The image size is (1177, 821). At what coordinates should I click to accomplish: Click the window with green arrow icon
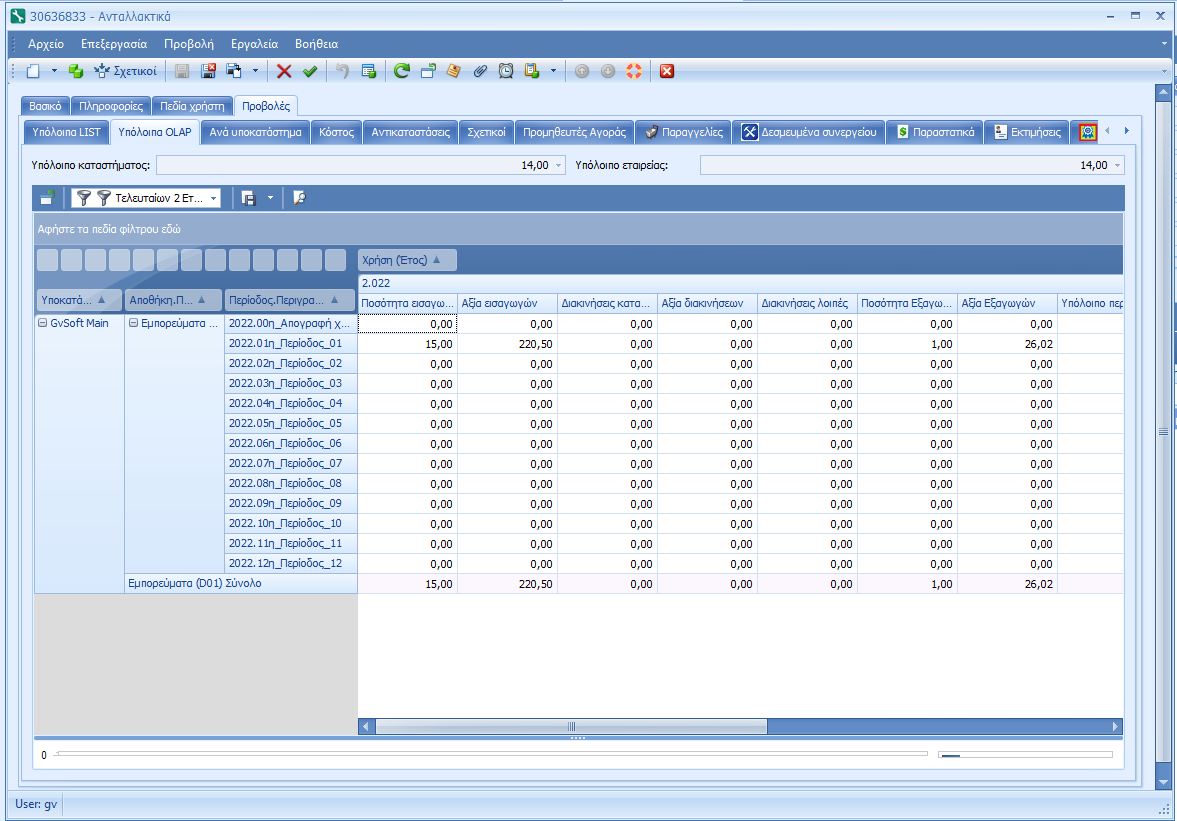point(428,71)
